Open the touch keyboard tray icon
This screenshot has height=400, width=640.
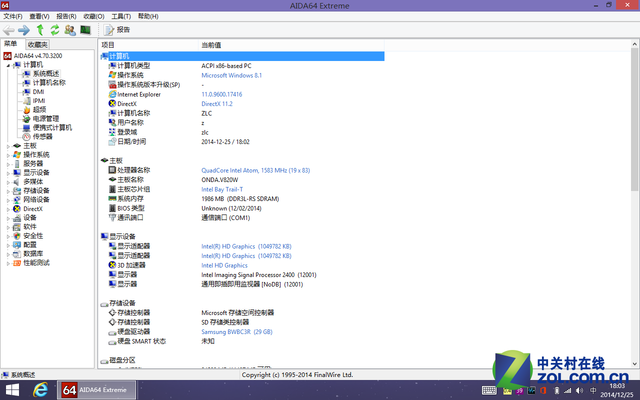click(489, 391)
